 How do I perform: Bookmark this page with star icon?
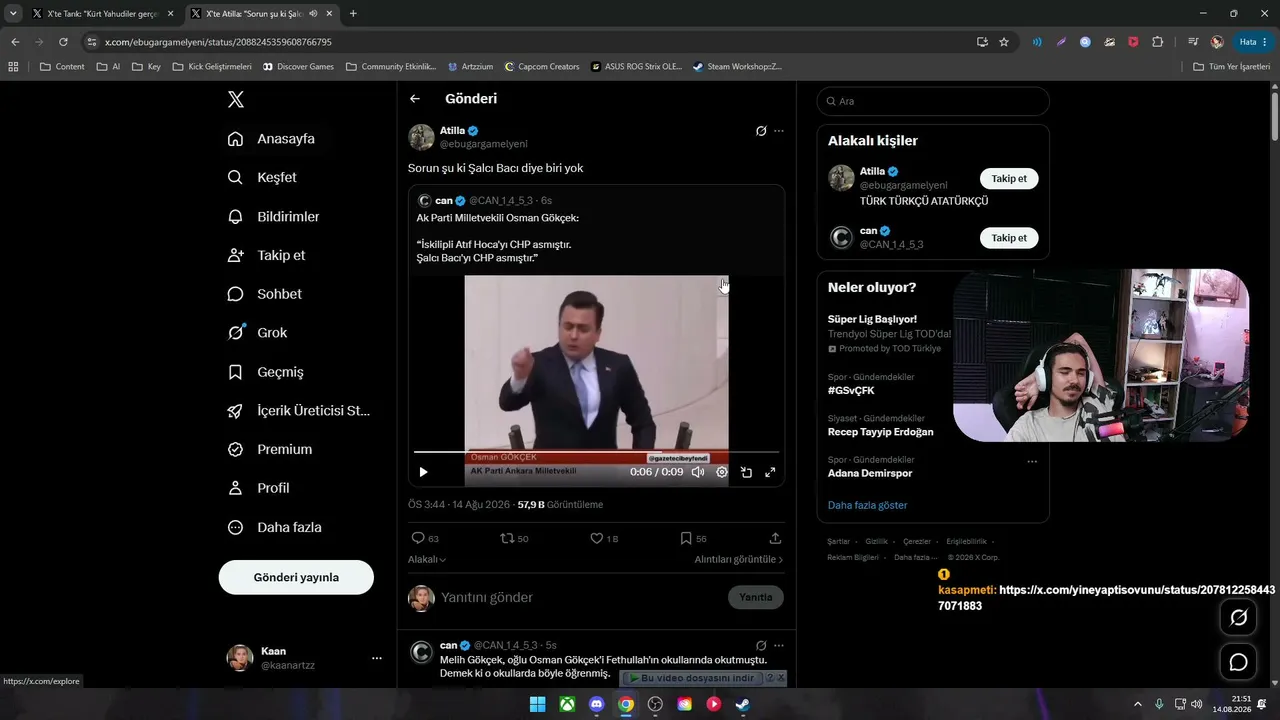pyautogui.click(x=1004, y=42)
